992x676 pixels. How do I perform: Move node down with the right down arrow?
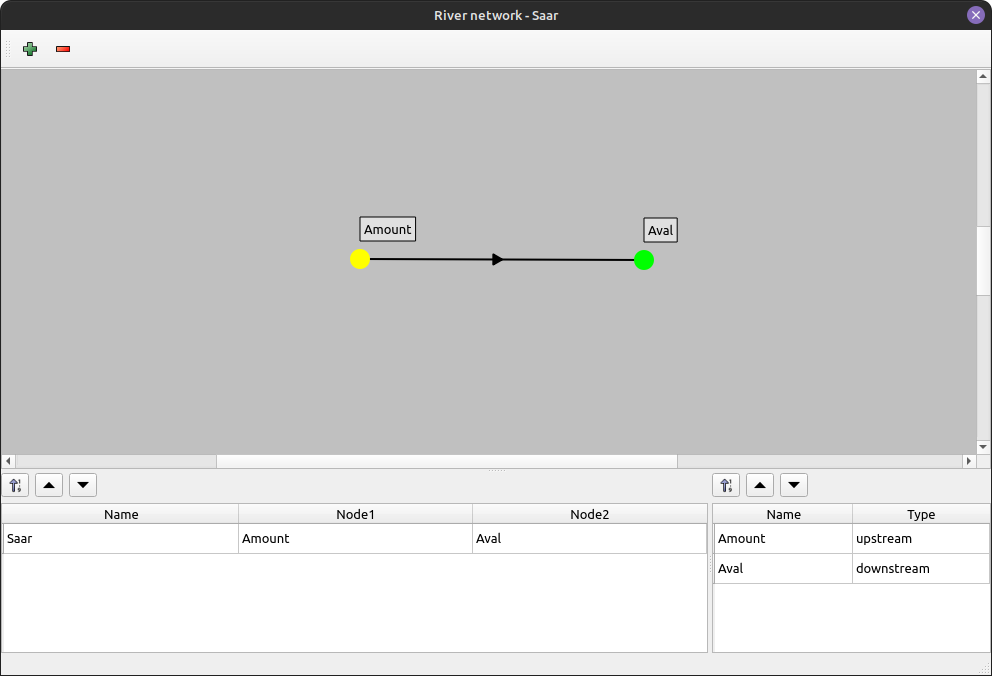click(794, 486)
